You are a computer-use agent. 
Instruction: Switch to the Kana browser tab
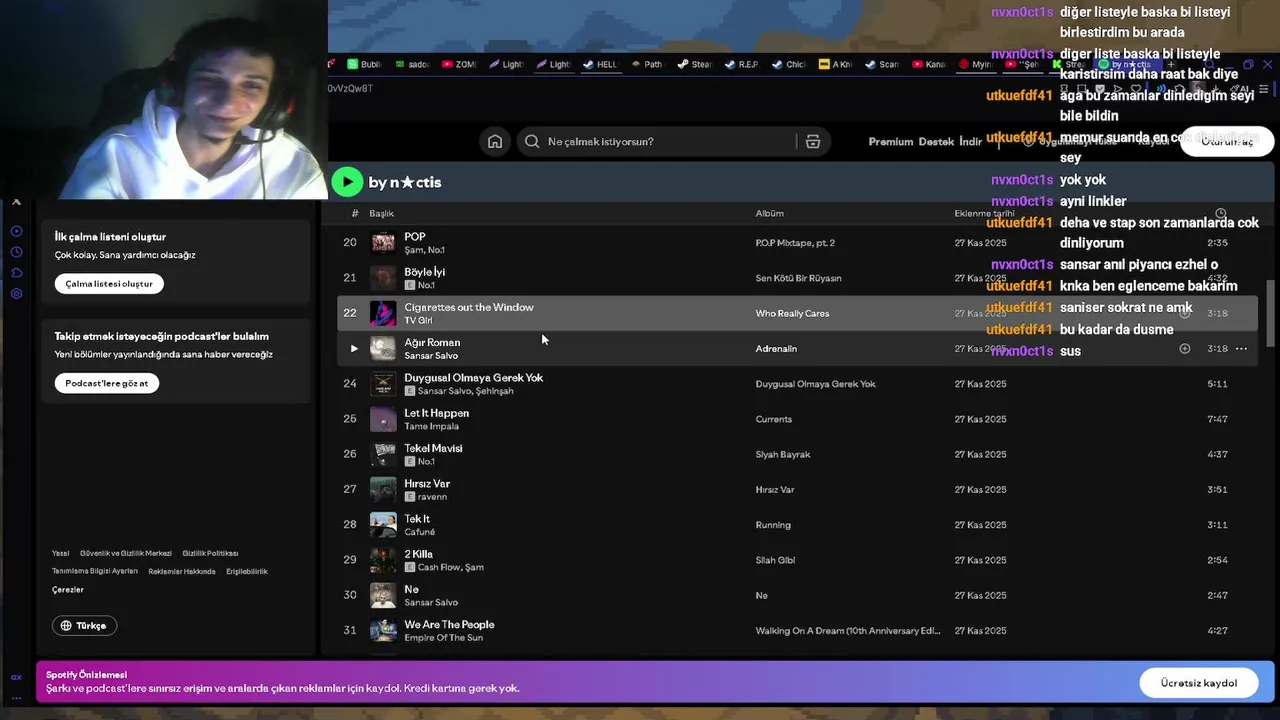pos(929,64)
